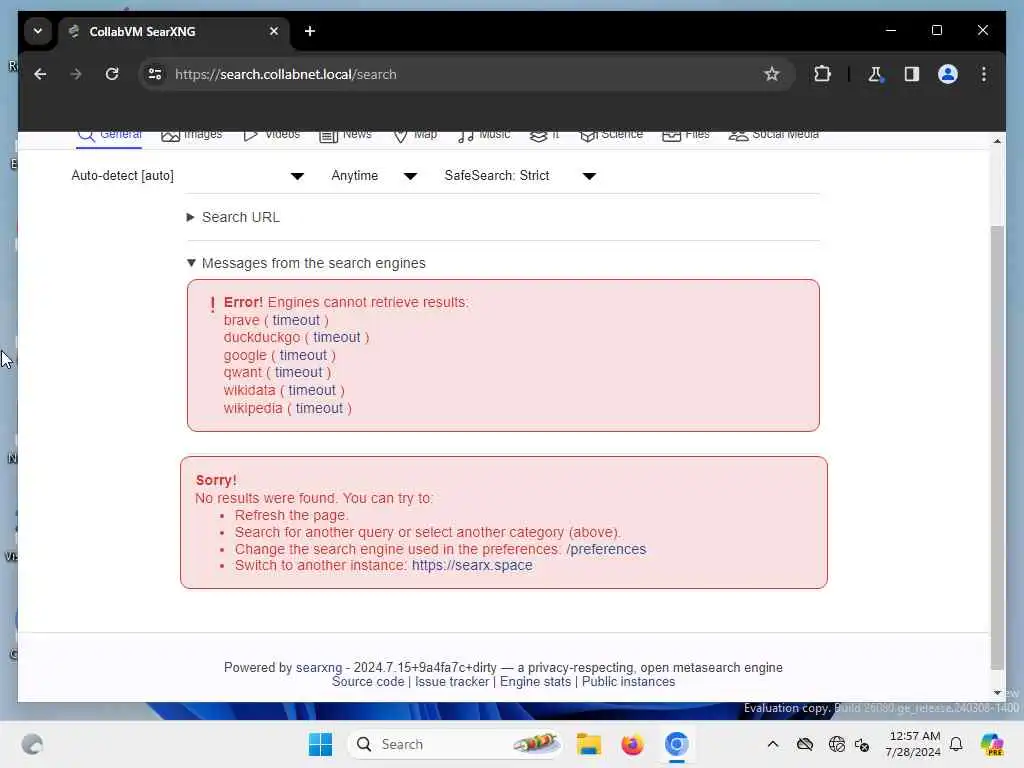
Task: Open the https://searx.space link
Action: pyautogui.click(x=472, y=566)
